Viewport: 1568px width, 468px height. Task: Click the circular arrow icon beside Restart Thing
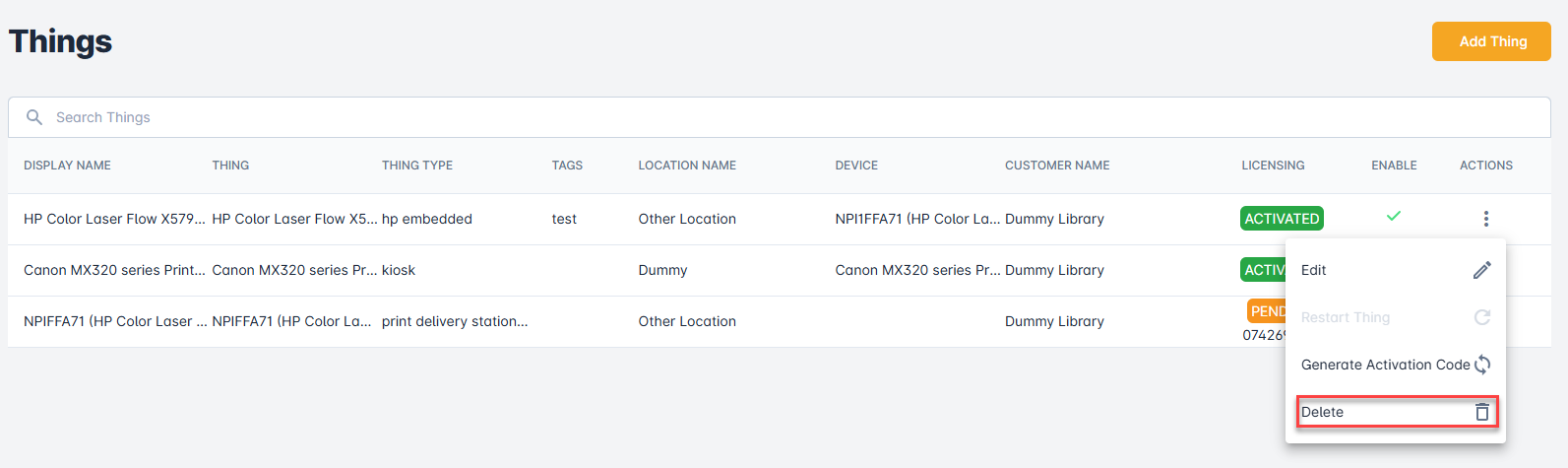click(x=1481, y=317)
